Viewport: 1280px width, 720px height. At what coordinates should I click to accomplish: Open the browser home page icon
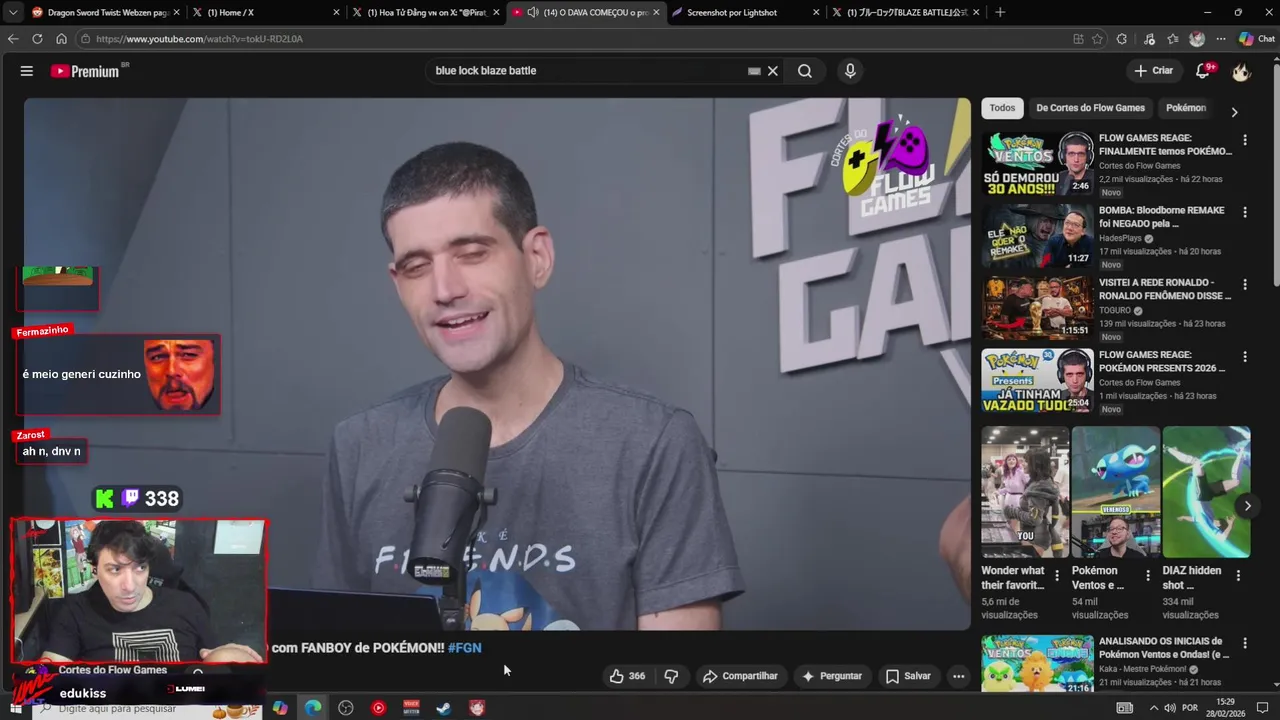coord(61,39)
